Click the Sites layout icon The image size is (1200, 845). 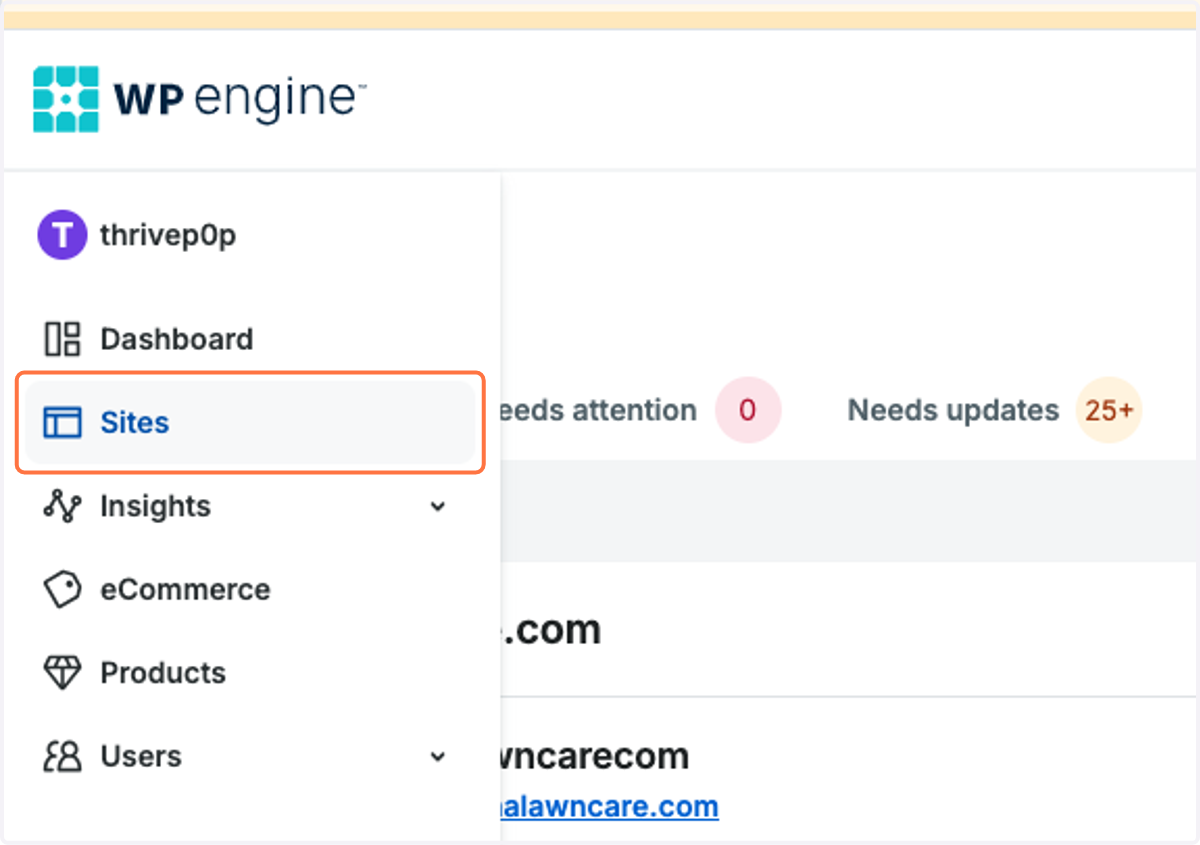62,422
